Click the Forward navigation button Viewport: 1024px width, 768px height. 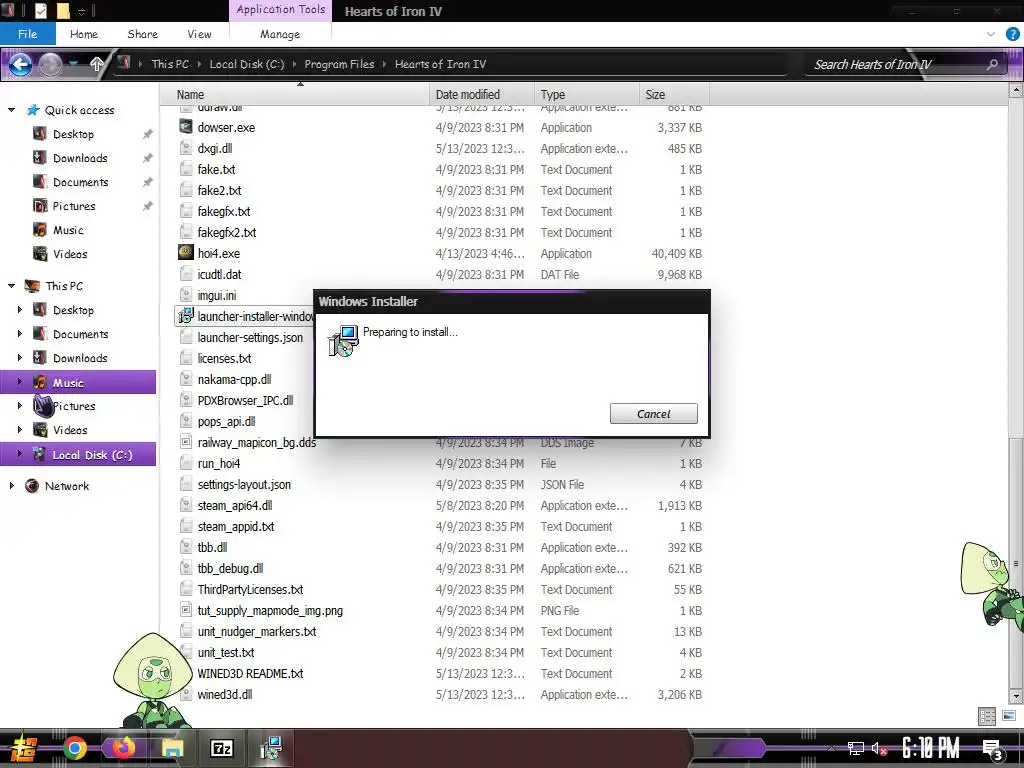coord(50,64)
